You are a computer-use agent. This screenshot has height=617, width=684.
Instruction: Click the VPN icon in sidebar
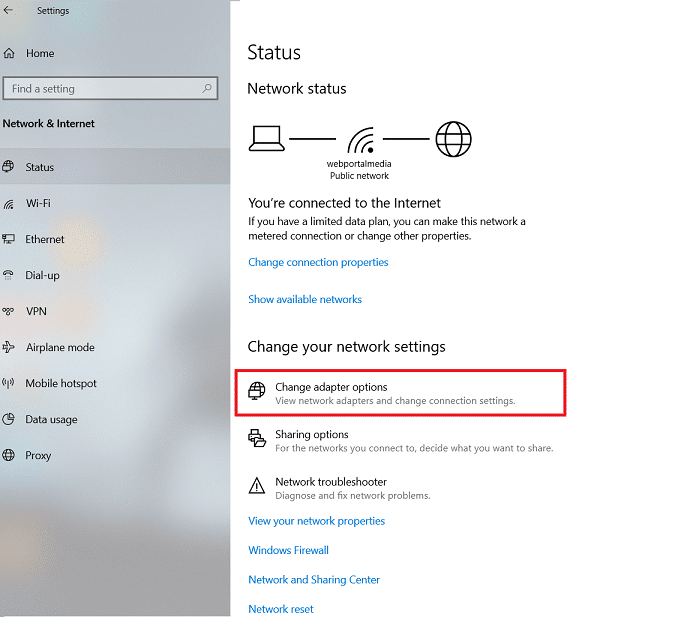click(8, 311)
